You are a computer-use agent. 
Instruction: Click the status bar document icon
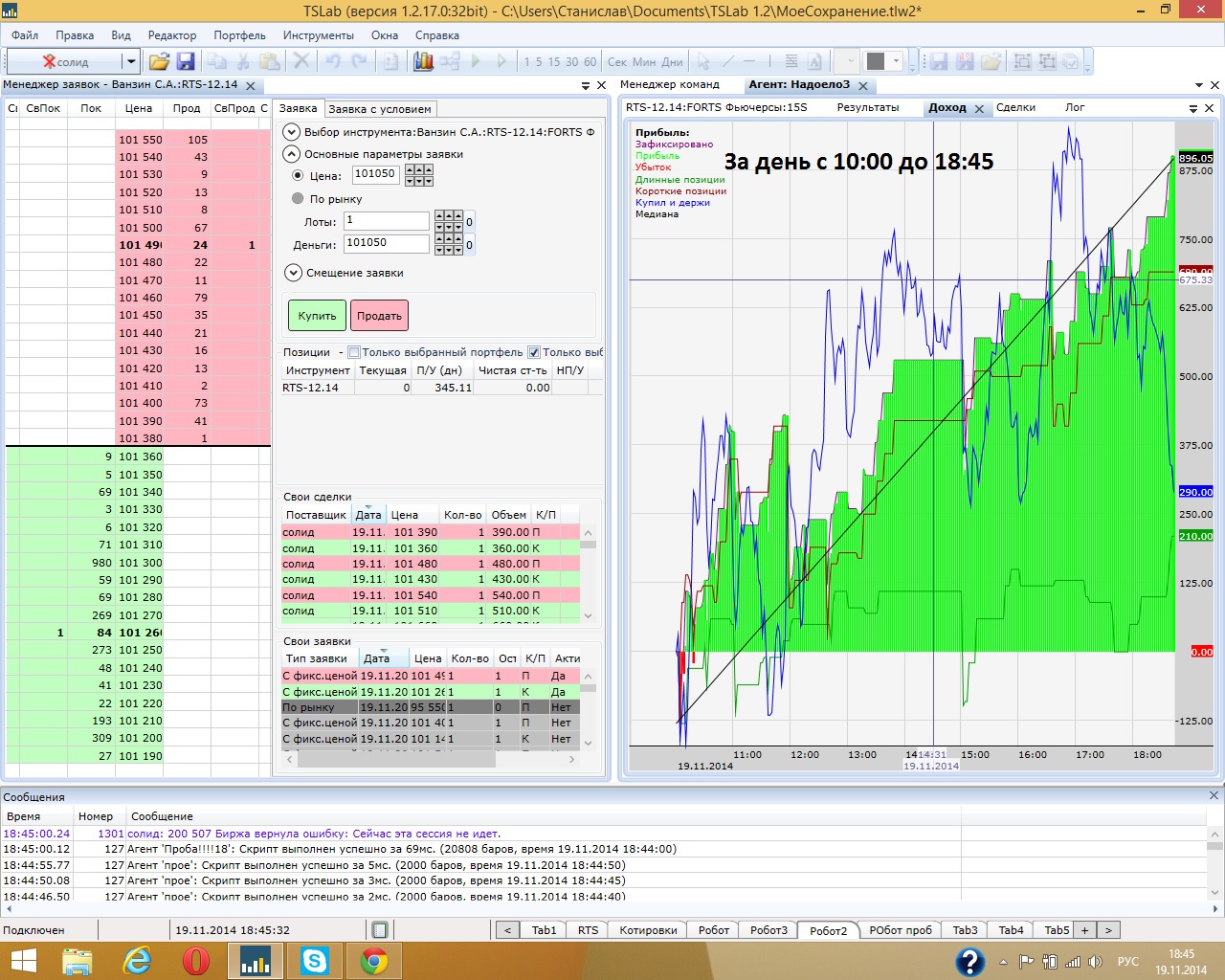[x=380, y=930]
